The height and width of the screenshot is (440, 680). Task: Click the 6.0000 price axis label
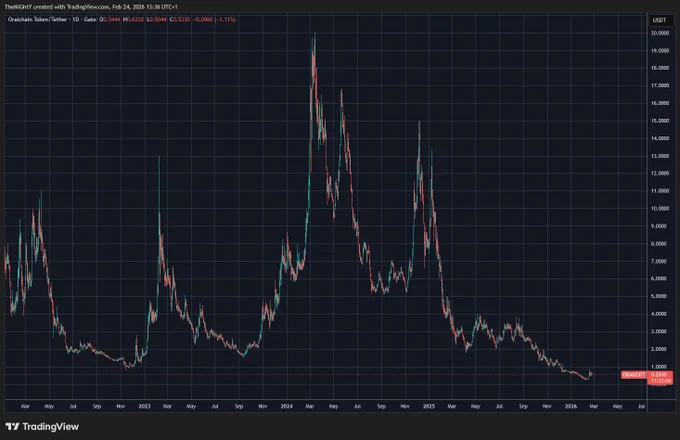click(x=660, y=279)
